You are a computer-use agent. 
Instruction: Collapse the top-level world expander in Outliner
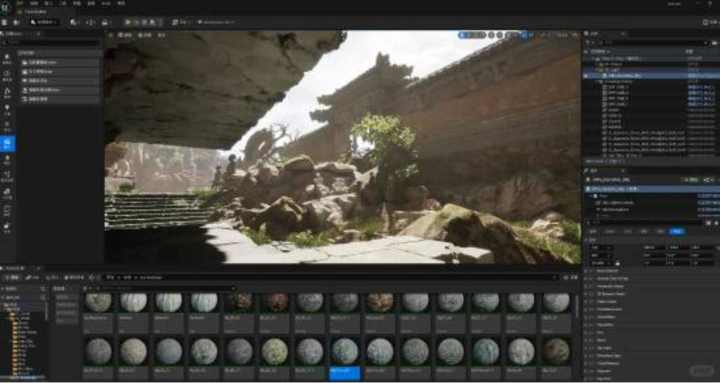click(x=593, y=59)
